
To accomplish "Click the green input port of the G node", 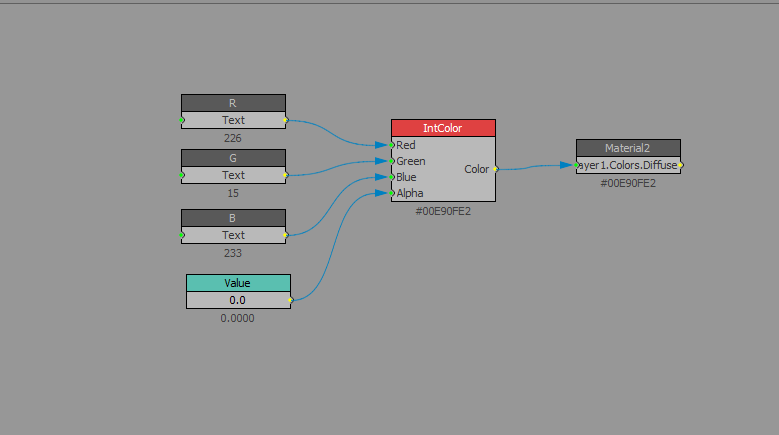I will pos(182,175).
